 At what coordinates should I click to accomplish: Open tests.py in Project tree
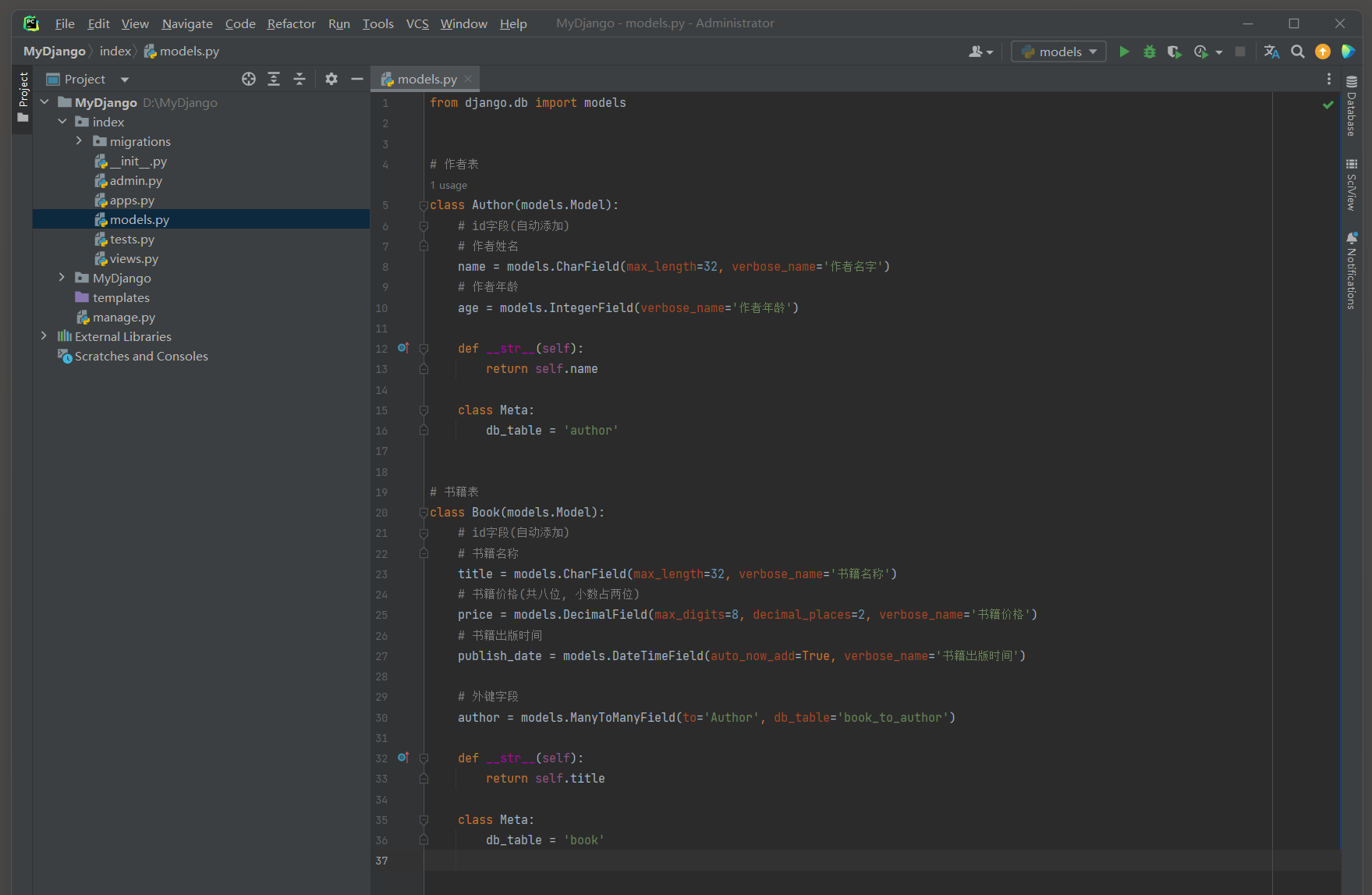point(132,239)
